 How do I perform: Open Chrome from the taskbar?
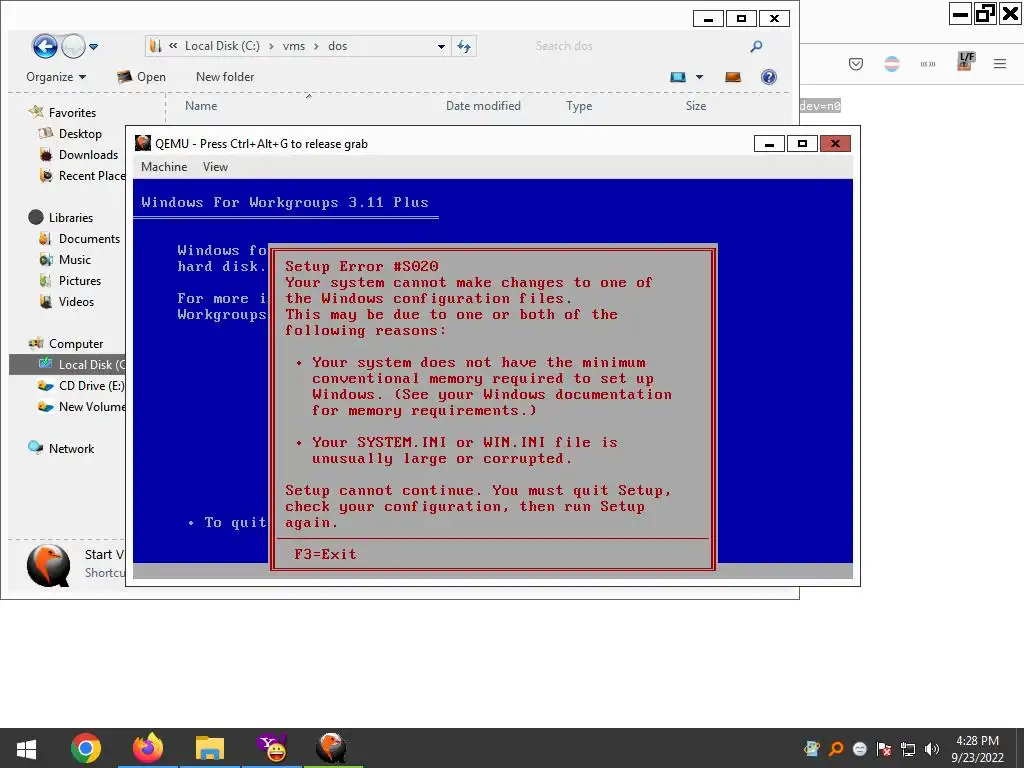click(x=86, y=748)
